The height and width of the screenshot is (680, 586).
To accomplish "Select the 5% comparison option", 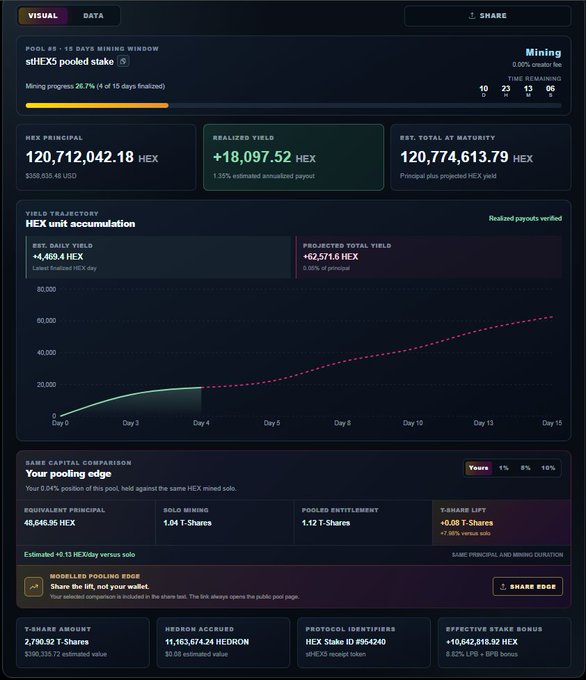I will (525, 468).
